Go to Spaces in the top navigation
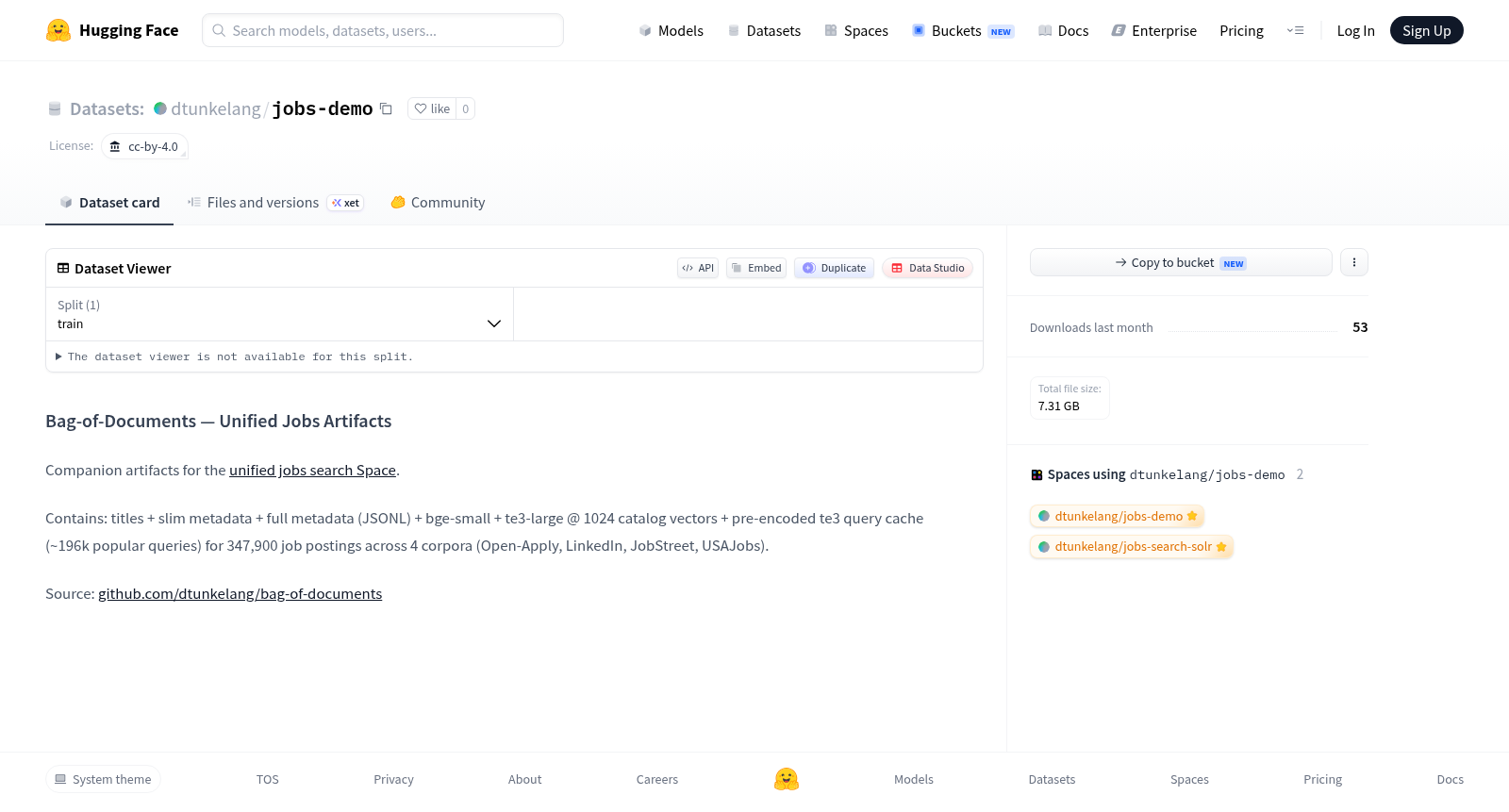 click(856, 30)
